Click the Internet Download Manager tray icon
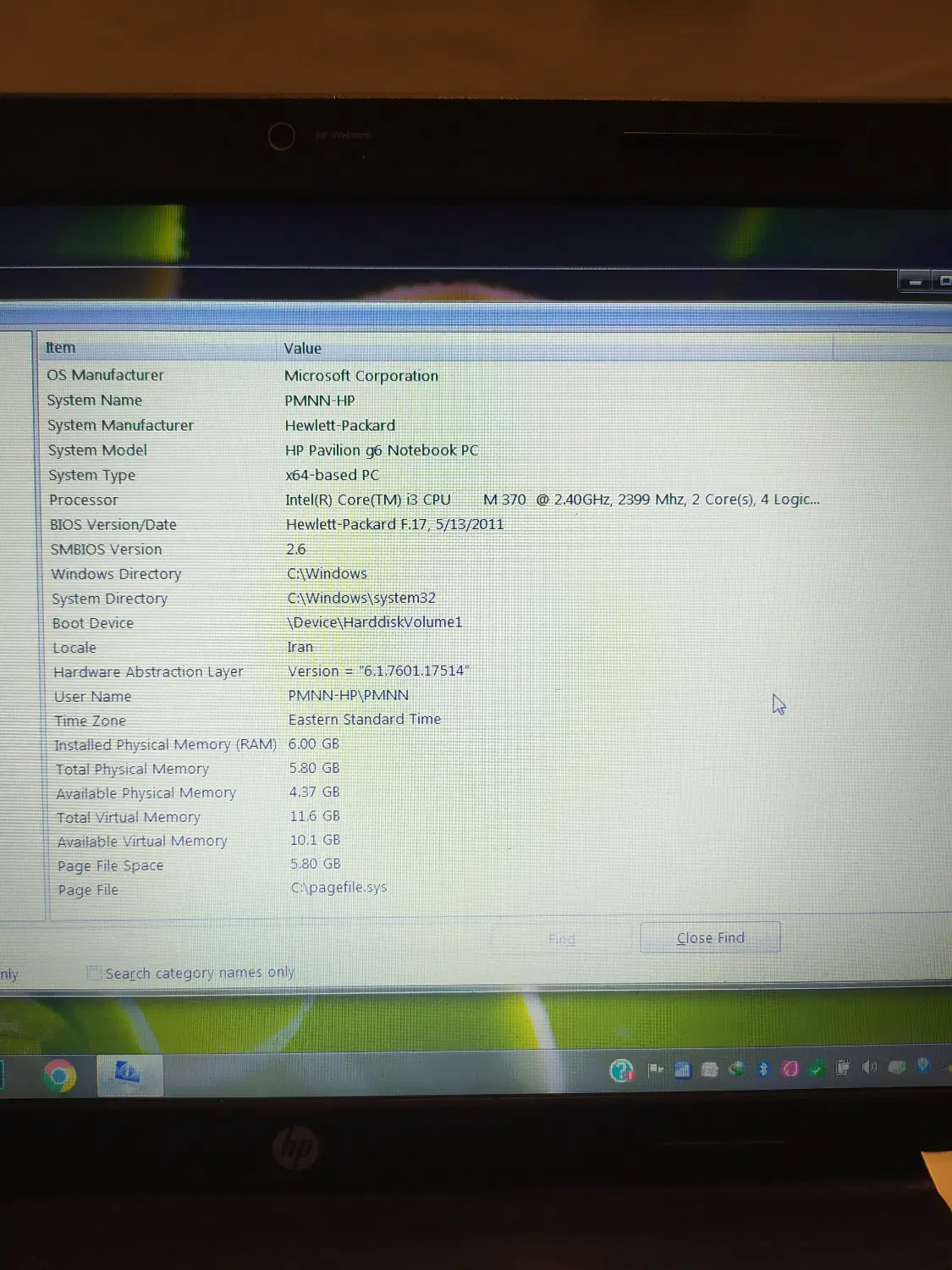Screen dimensions: 952x1270 click(x=736, y=1068)
